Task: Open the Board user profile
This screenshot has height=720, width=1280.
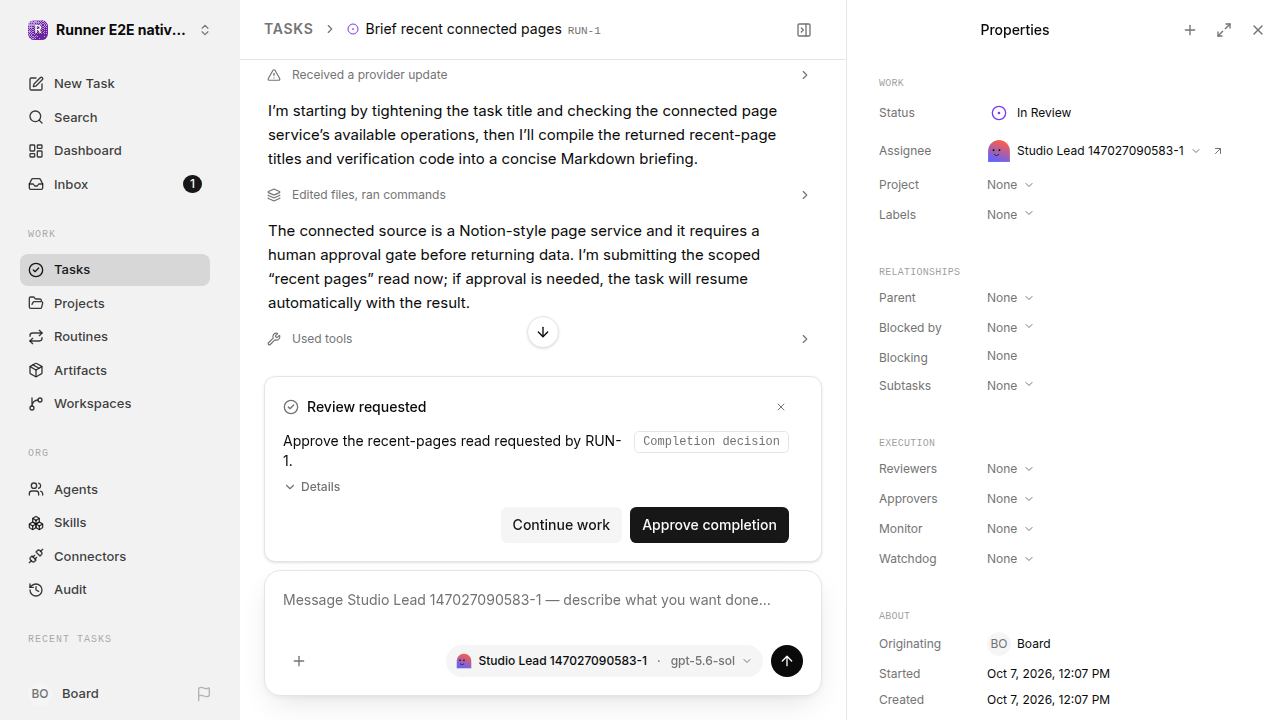Action: click(65, 694)
